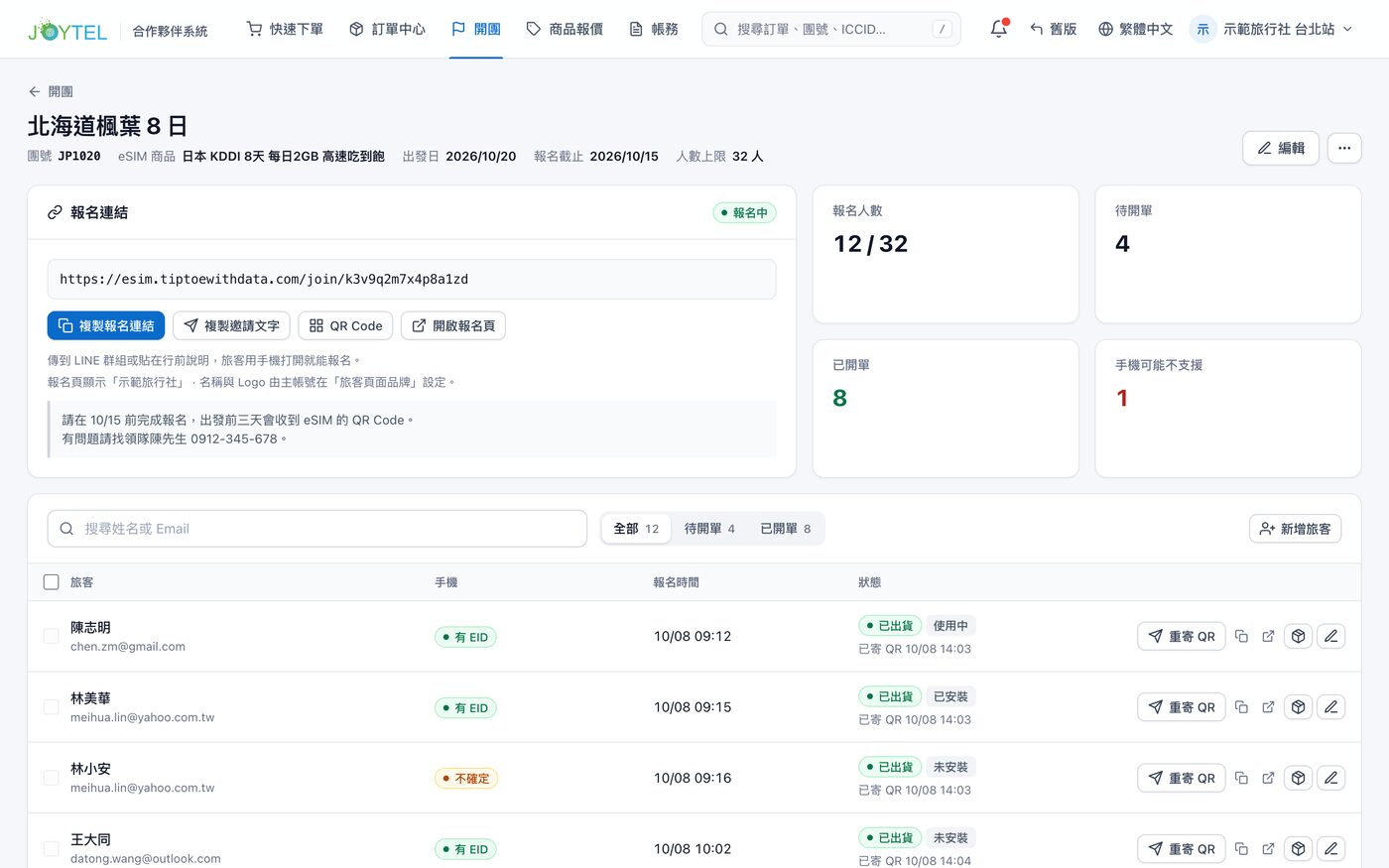Click package icon in 王大同 row
Image resolution: width=1389 pixels, height=868 pixels.
click(1298, 849)
